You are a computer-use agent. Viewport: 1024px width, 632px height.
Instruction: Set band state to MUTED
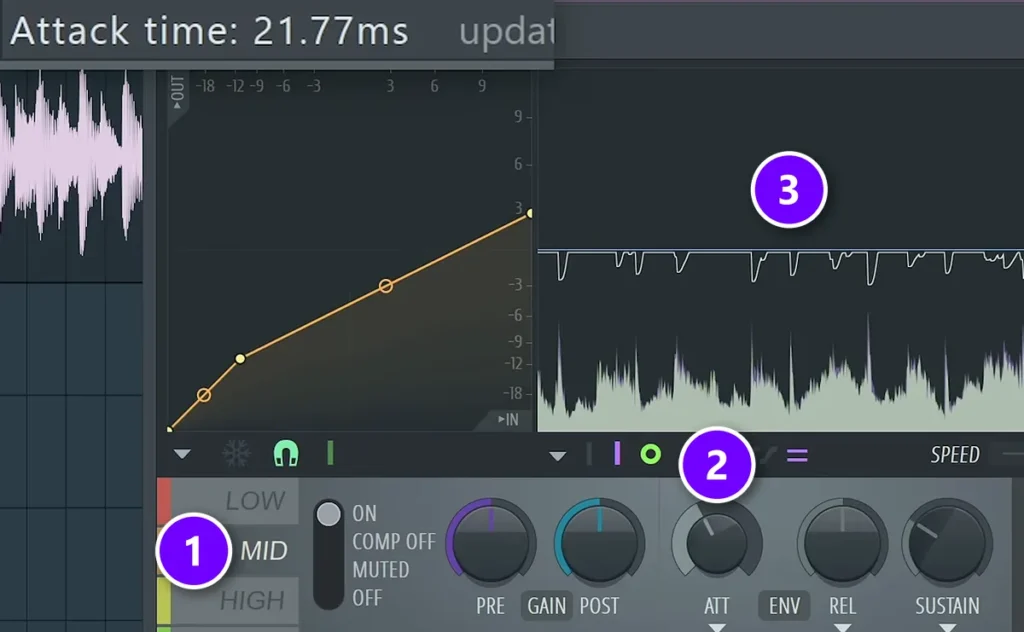[381, 569]
